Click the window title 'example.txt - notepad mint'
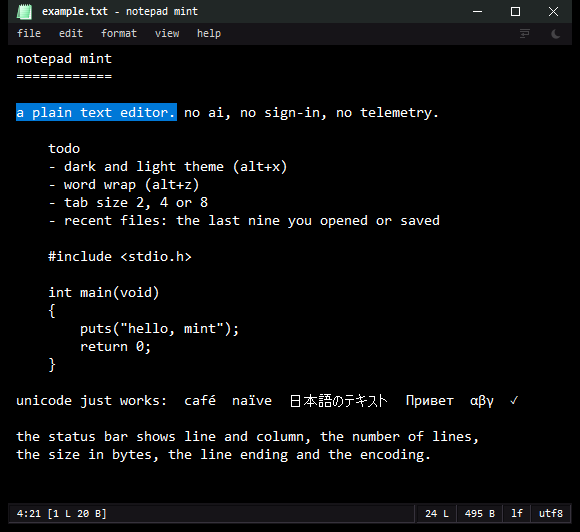Image resolution: width=580 pixels, height=532 pixels. click(120, 11)
